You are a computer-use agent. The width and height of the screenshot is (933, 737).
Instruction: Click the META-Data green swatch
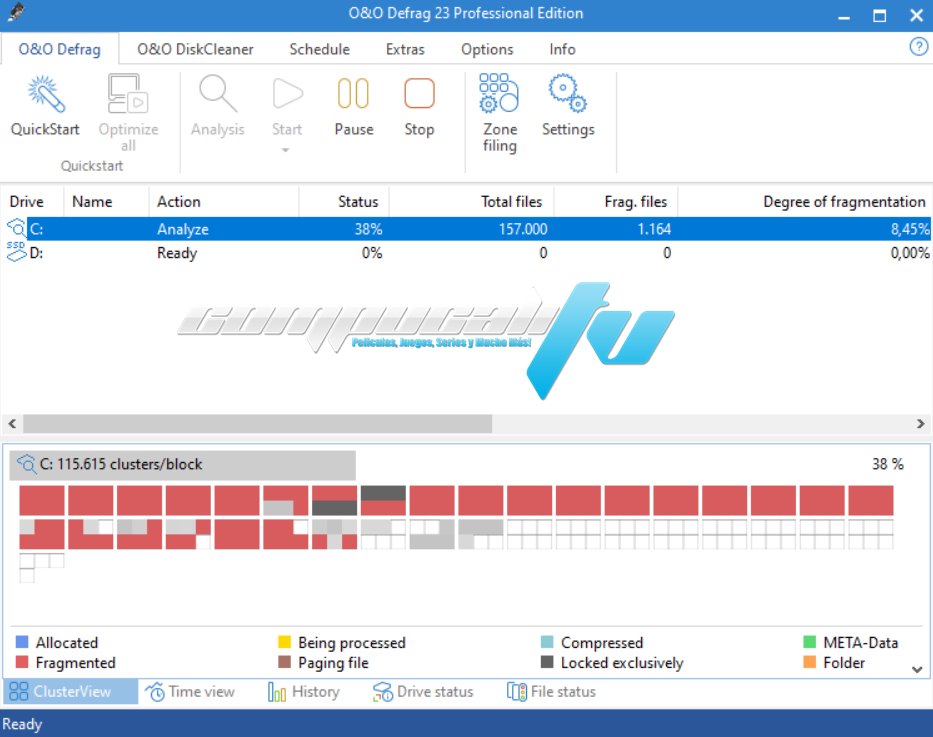click(809, 642)
